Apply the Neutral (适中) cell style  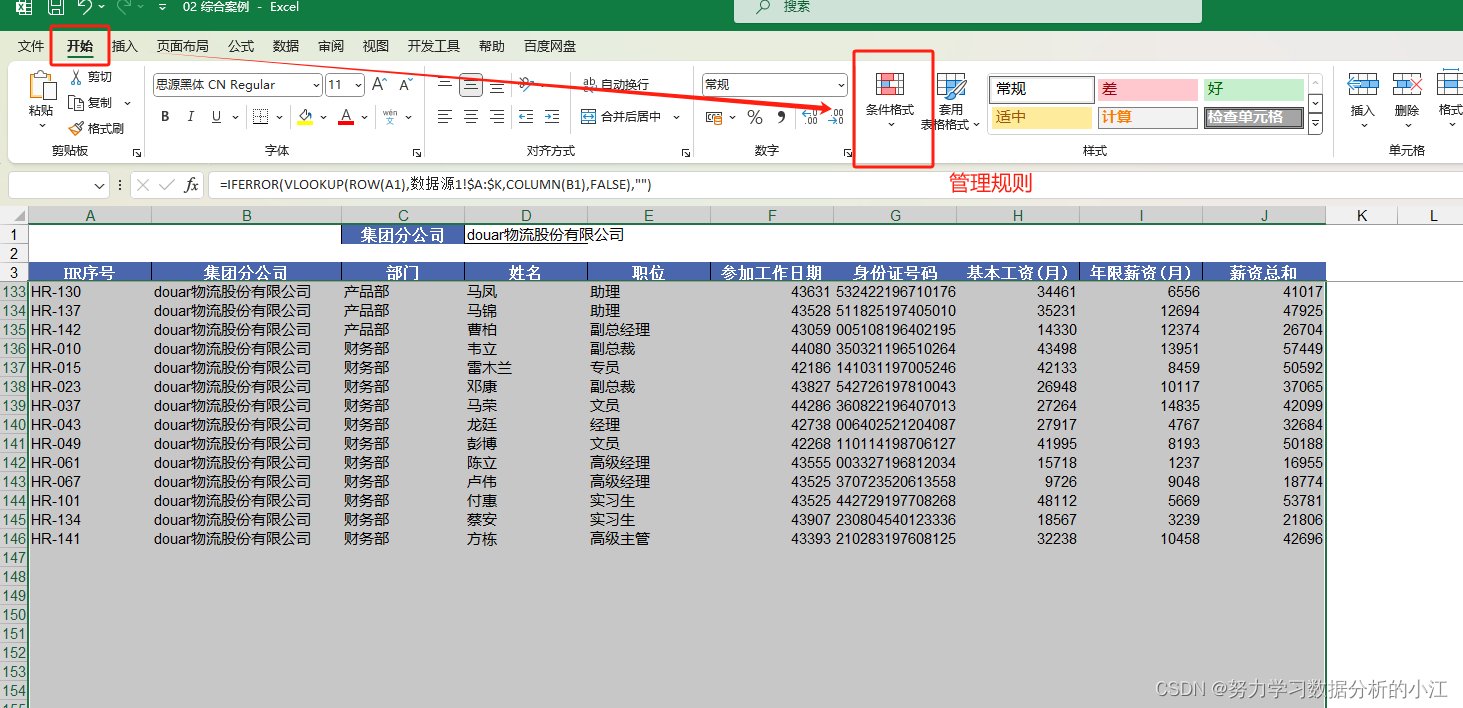pyautogui.click(x=1042, y=117)
